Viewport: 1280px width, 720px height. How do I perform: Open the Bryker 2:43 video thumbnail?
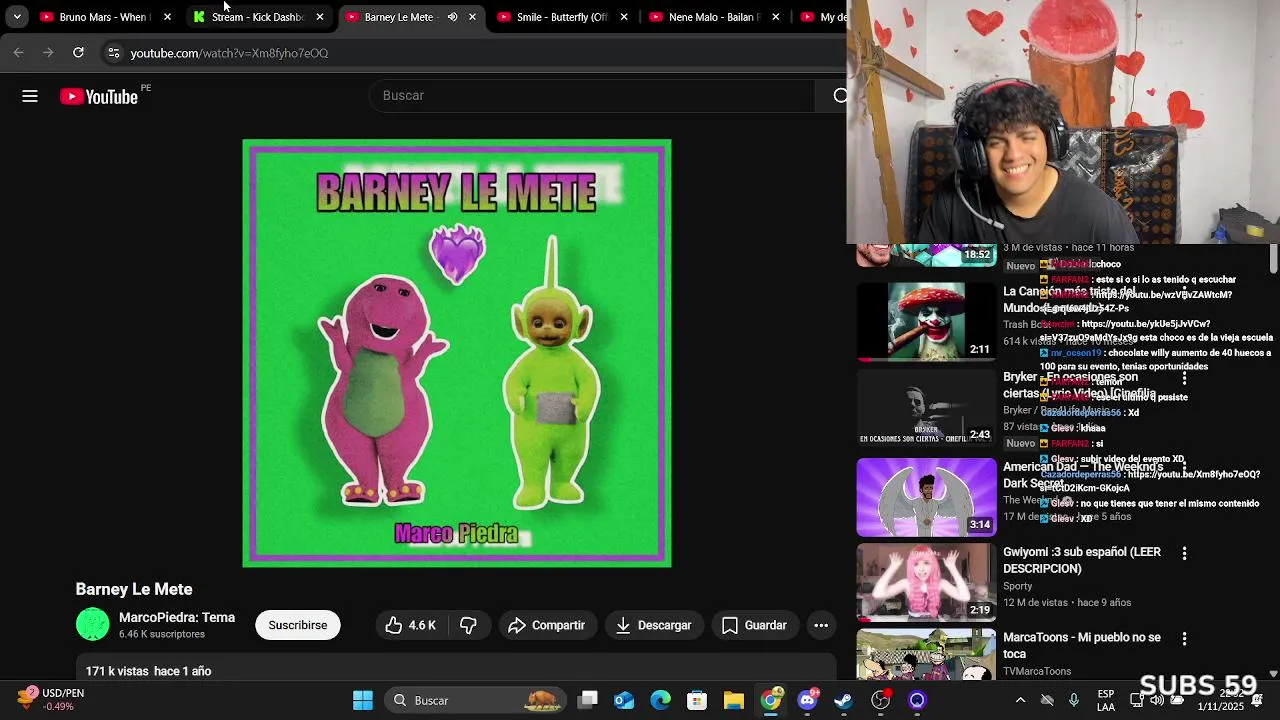[x=927, y=407]
